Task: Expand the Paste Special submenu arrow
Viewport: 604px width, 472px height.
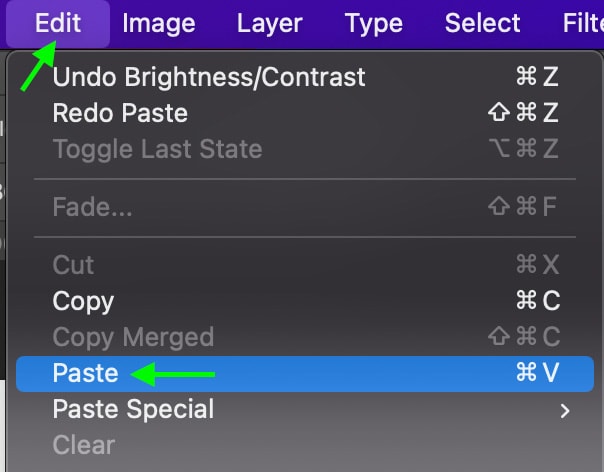Action: pyautogui.click(x=566, y=410)
